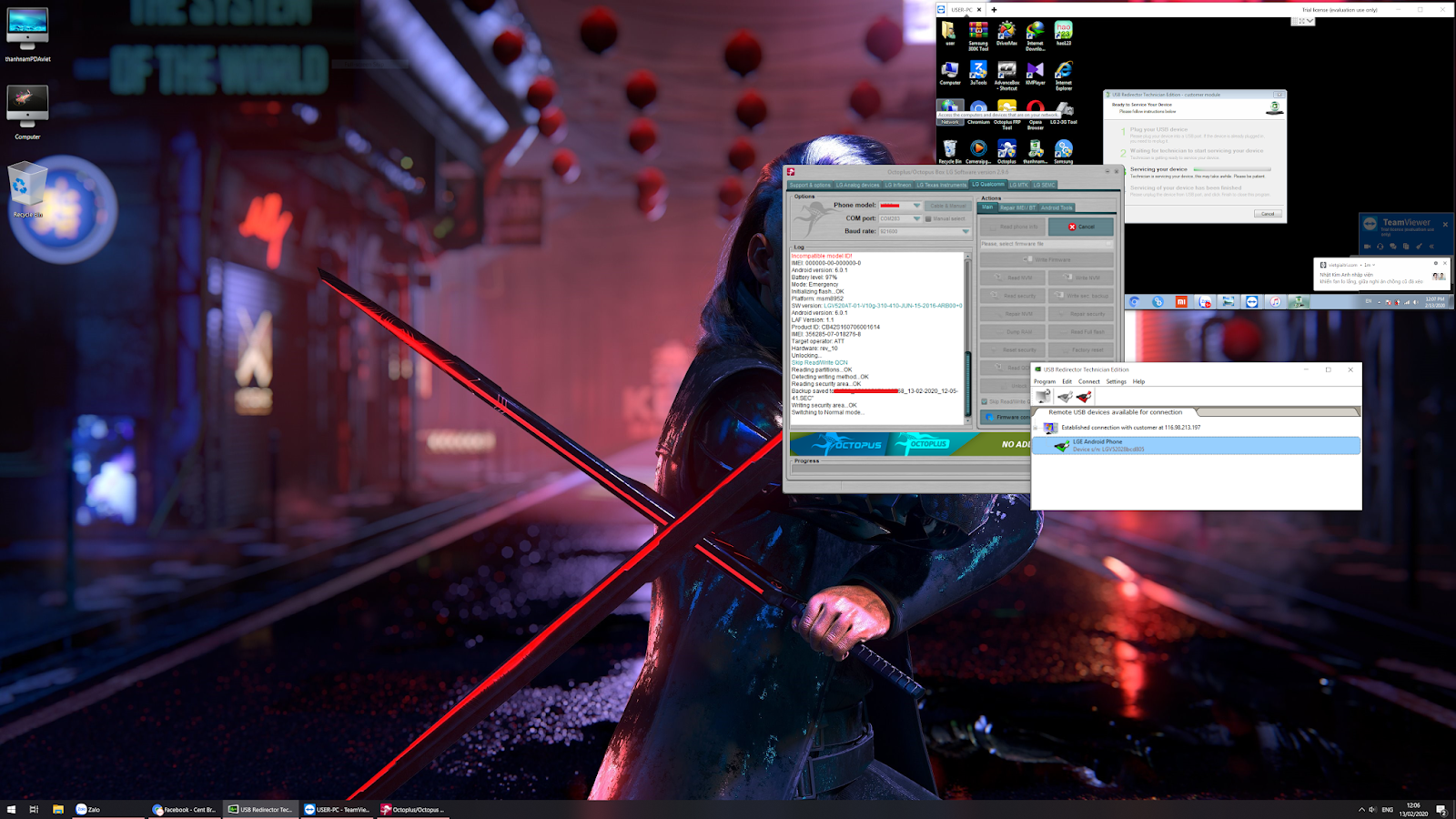This screenshot has height=819, width=1456.
Task: Open Help menu in USB Redirector
Action: pos(1138,381)
